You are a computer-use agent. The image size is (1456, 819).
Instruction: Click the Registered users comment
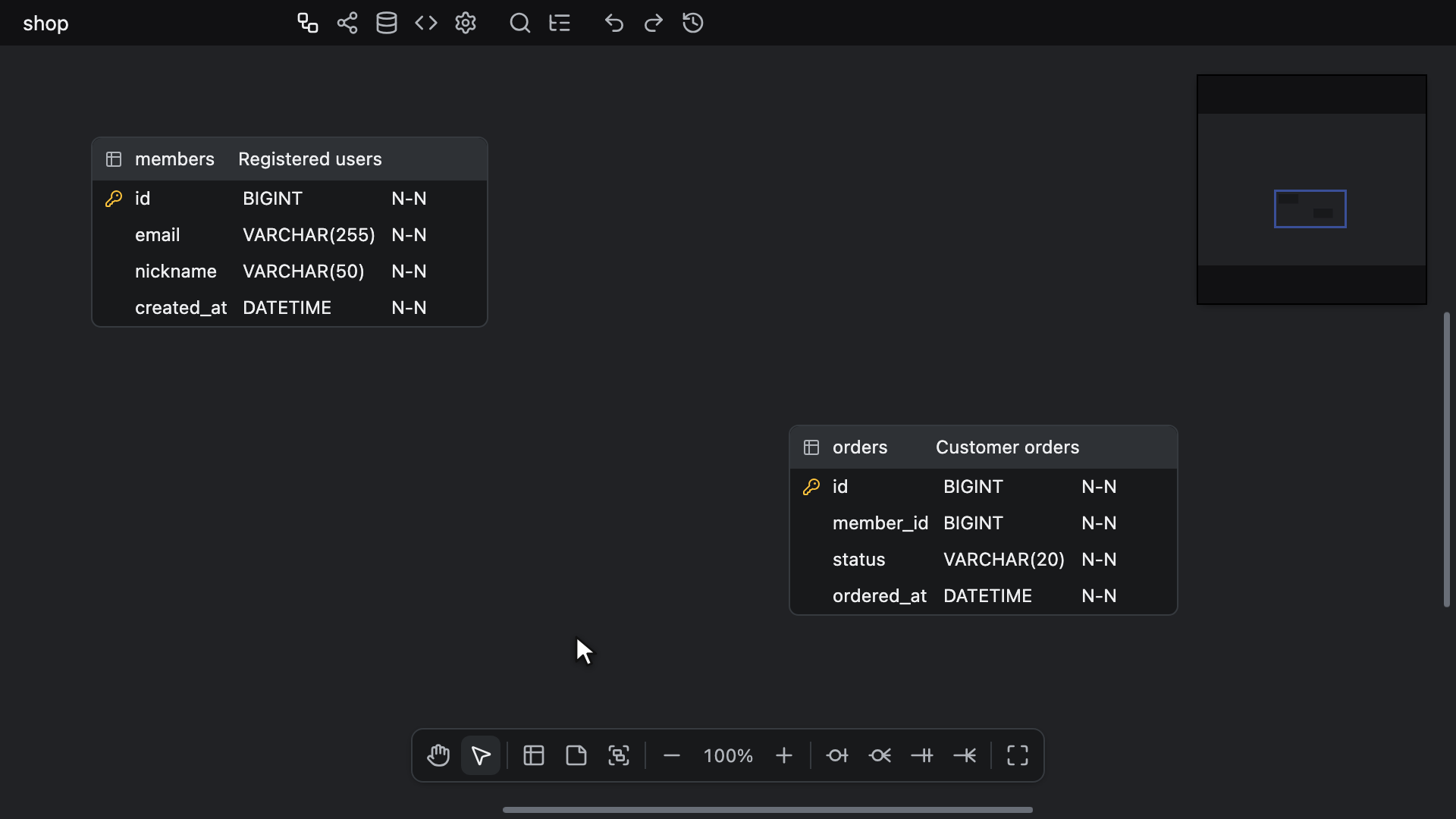(x=310, y=159)
